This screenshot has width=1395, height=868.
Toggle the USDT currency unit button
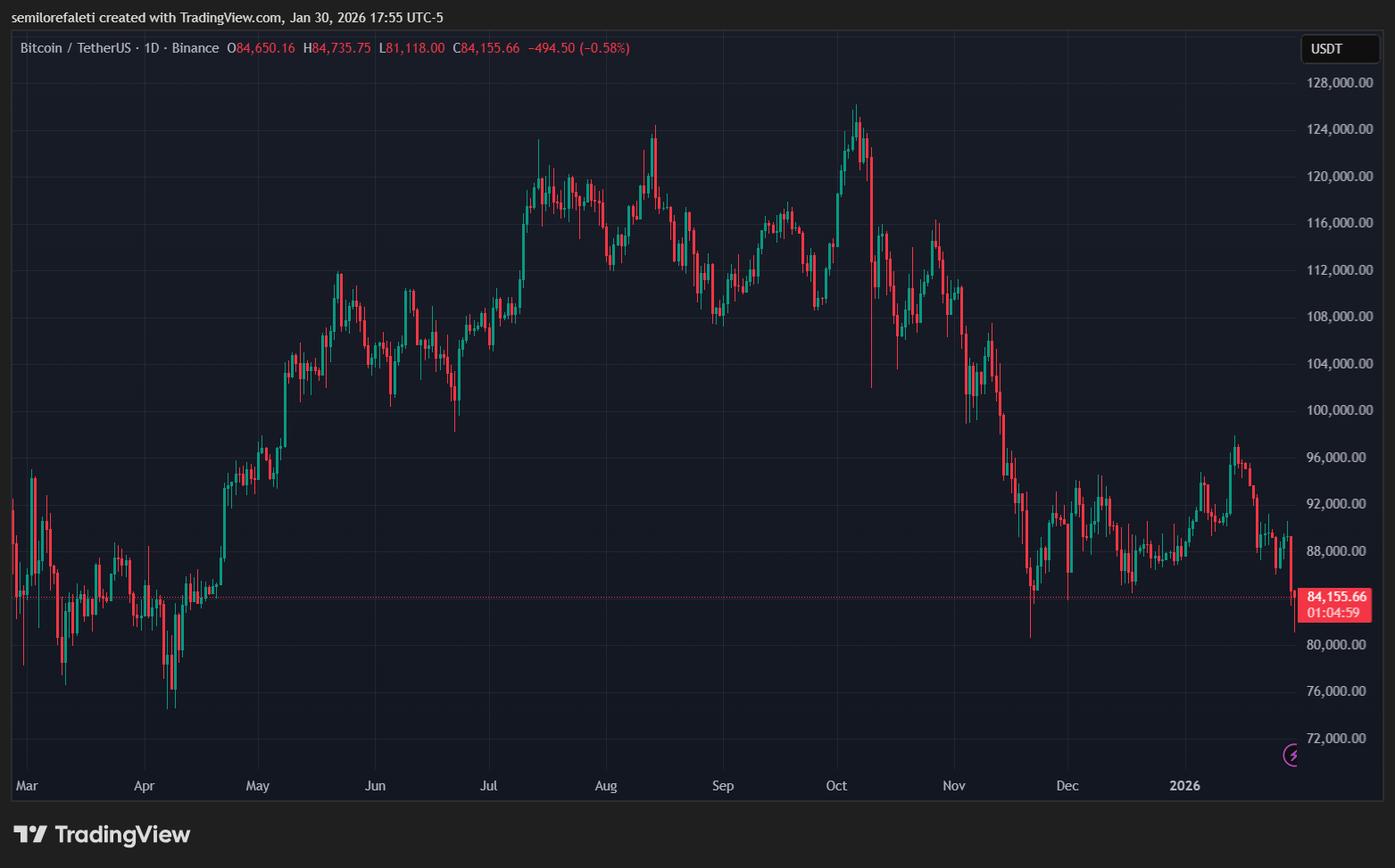(1339, 49)
